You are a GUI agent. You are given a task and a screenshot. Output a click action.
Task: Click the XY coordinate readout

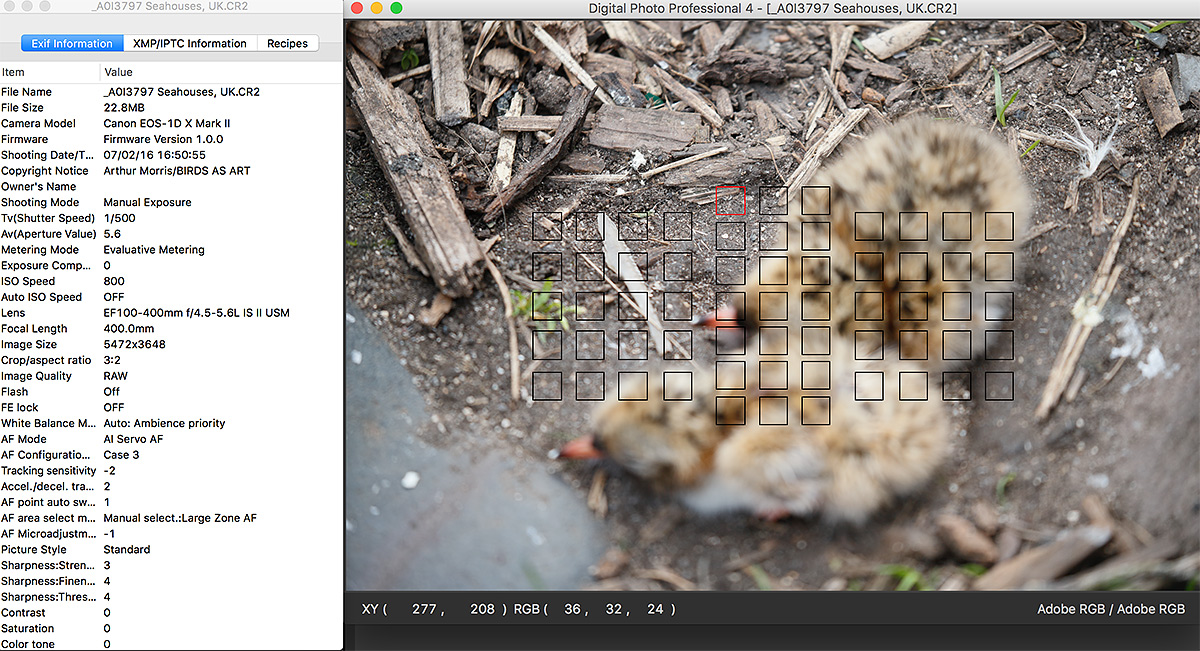tap(435, 609)
